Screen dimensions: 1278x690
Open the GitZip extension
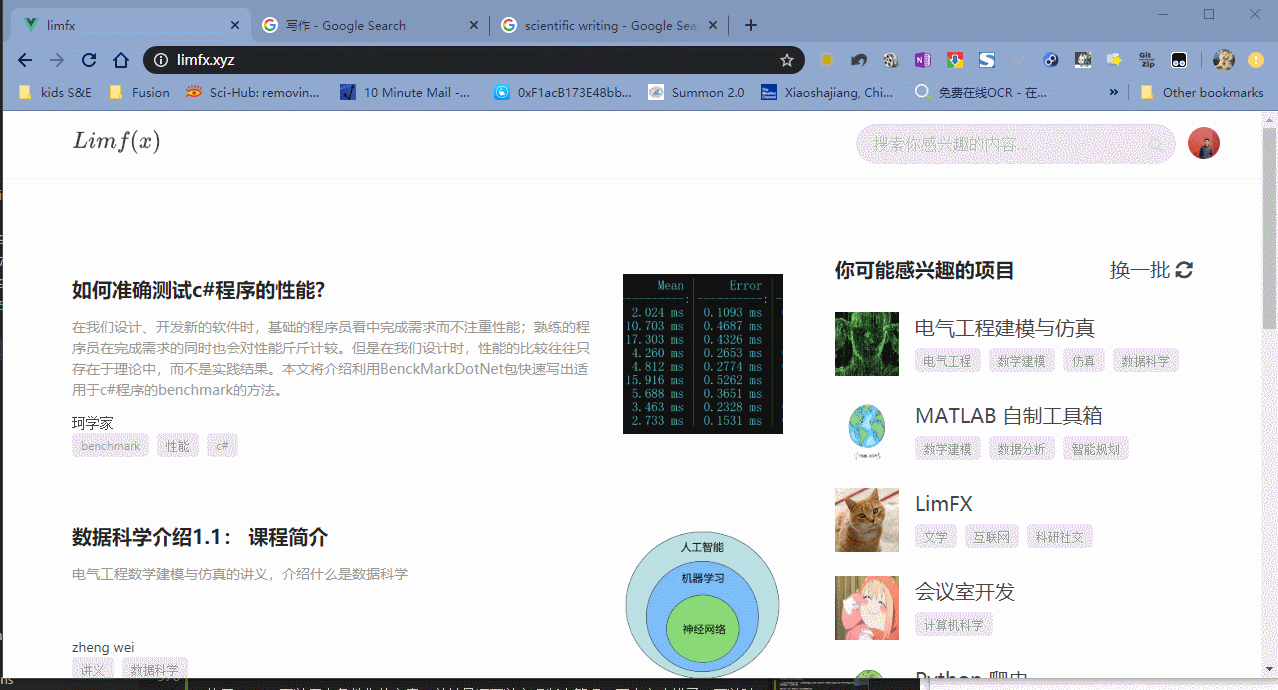(x=1147, y=60)
